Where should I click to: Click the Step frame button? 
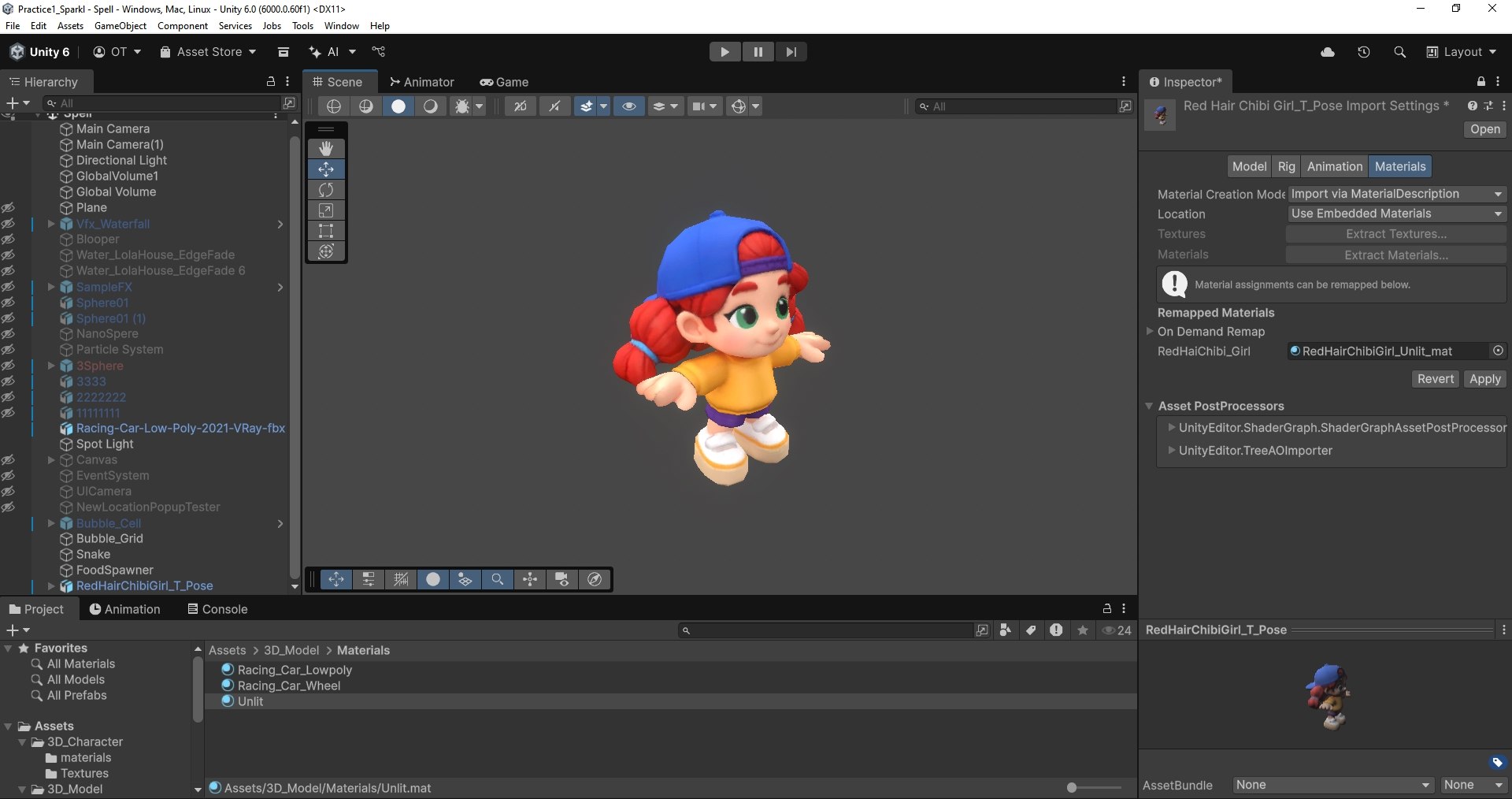pos(791,52)
